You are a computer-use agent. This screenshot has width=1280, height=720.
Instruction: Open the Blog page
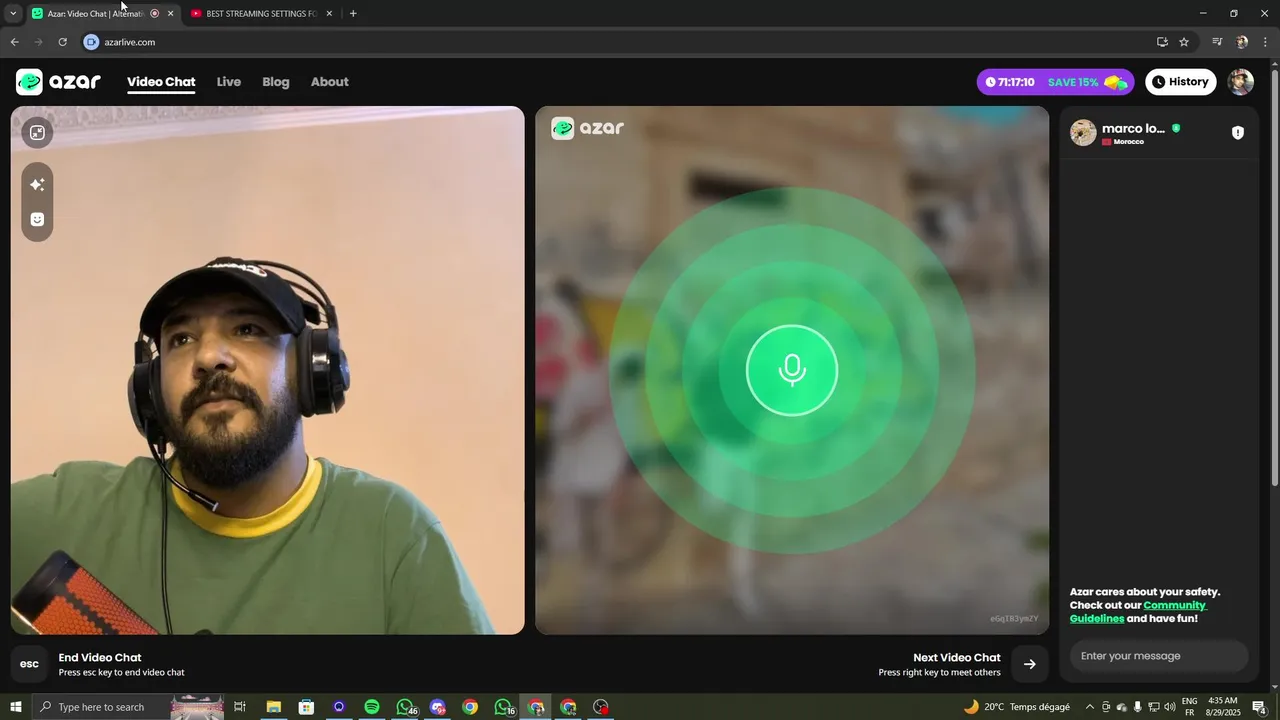pos(276,82)
